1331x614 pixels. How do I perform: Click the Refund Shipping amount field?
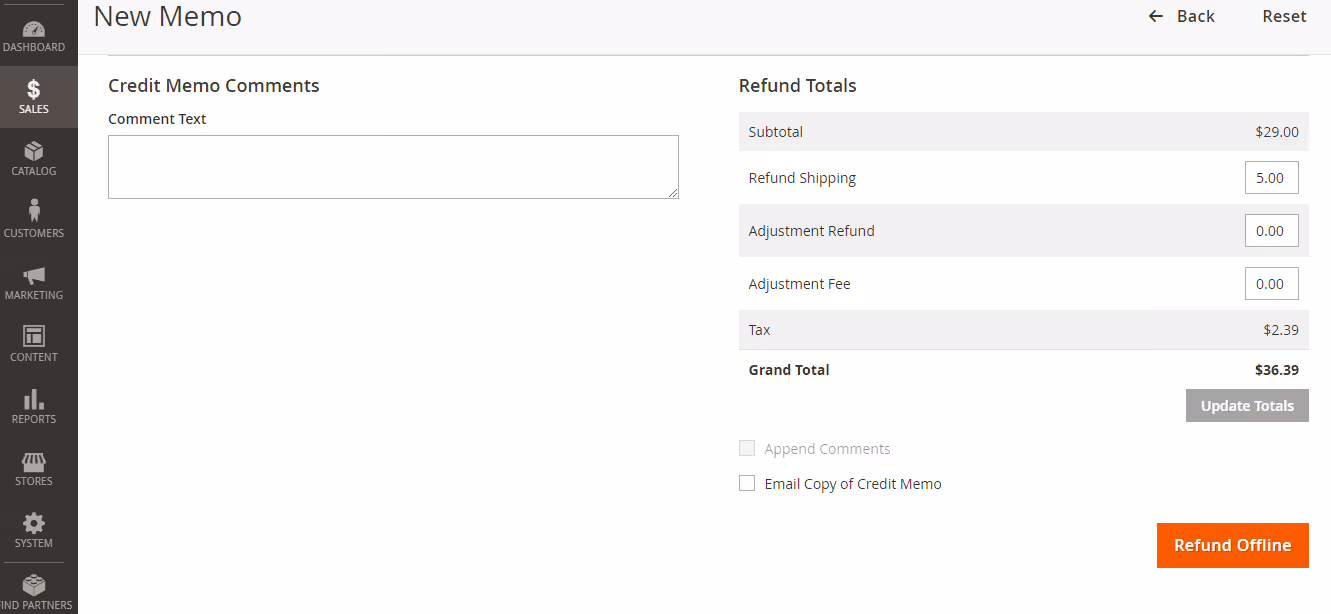(1271, 178)
